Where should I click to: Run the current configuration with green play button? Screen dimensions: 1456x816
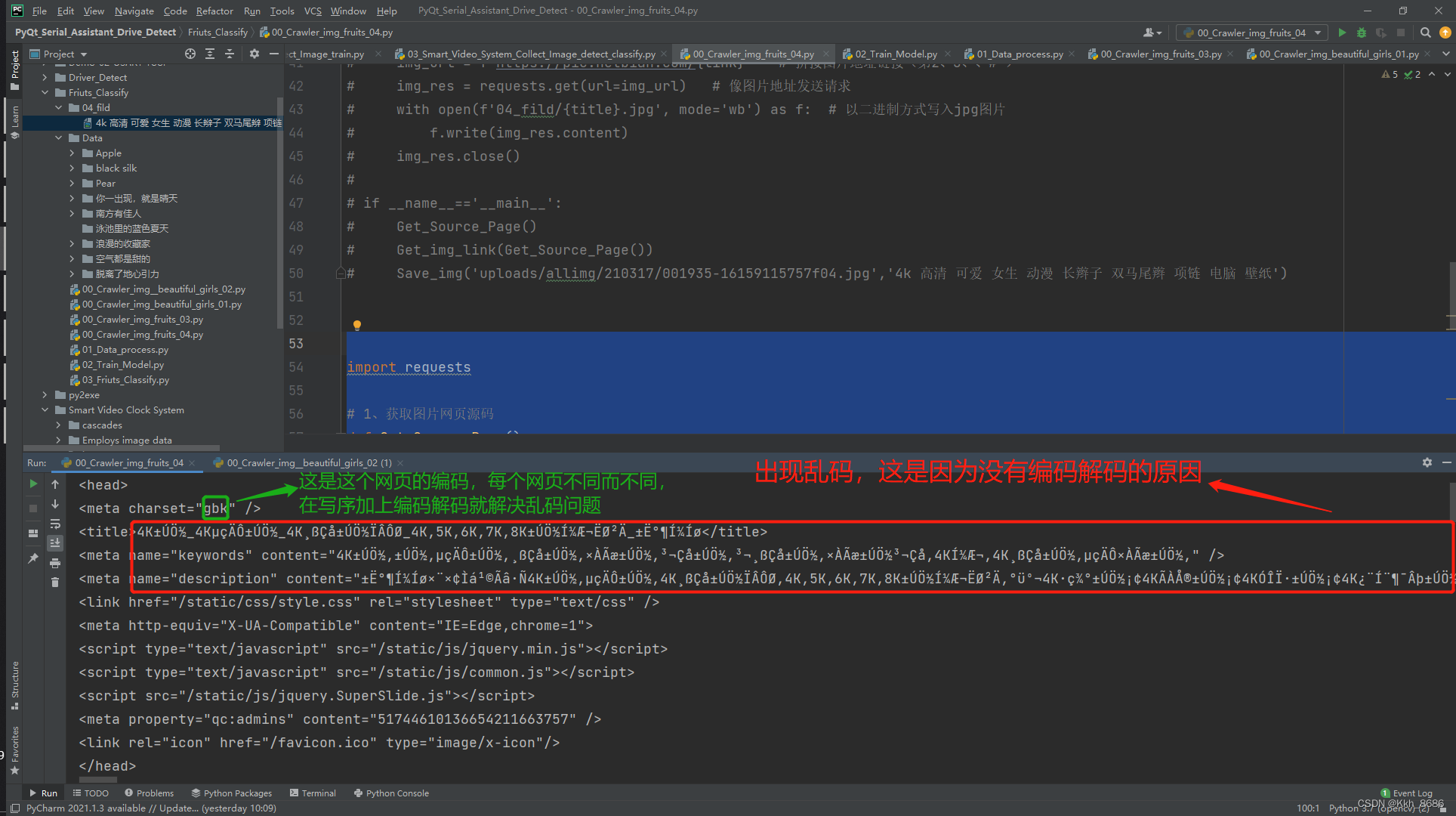[1342, 32]
